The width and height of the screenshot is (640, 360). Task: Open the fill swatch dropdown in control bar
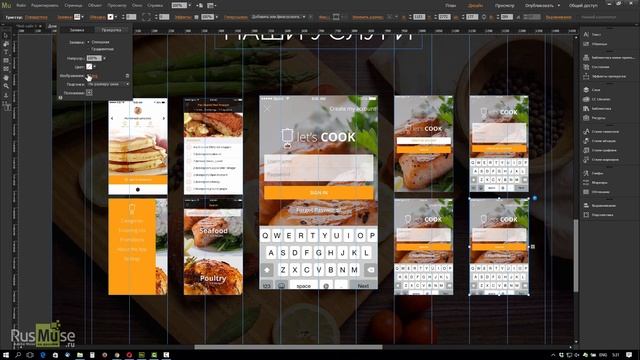click(83, 17)
